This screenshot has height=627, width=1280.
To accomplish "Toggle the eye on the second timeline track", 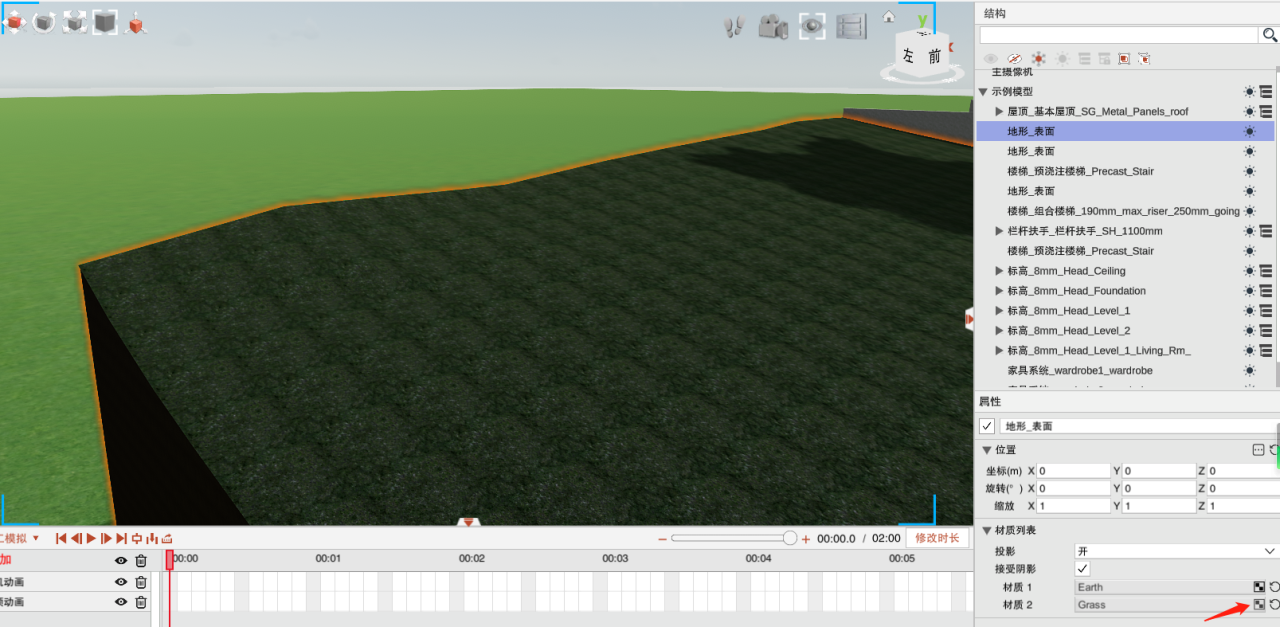I will tap(121, 582).
